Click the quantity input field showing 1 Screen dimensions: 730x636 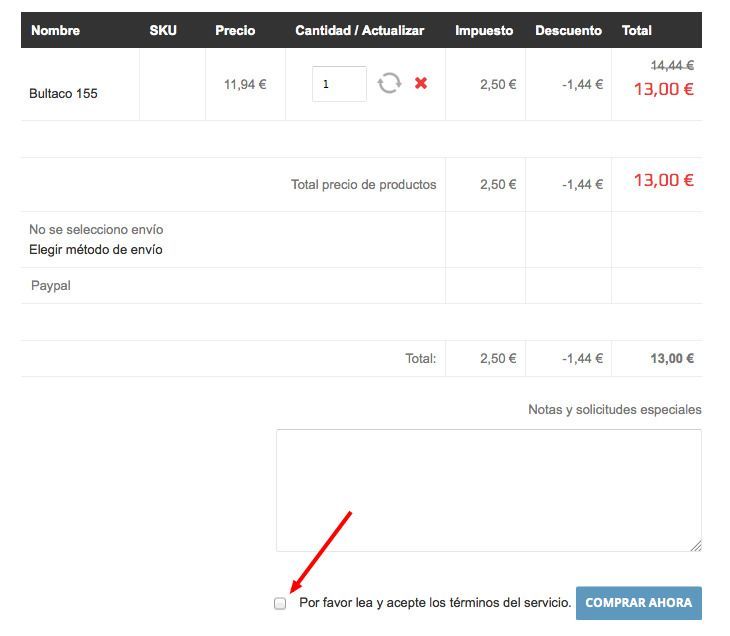click(339, 84)
